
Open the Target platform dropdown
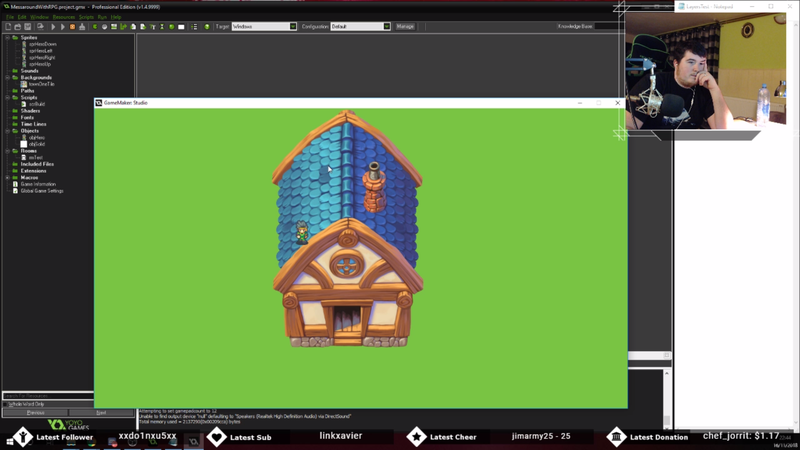(293, 27)
